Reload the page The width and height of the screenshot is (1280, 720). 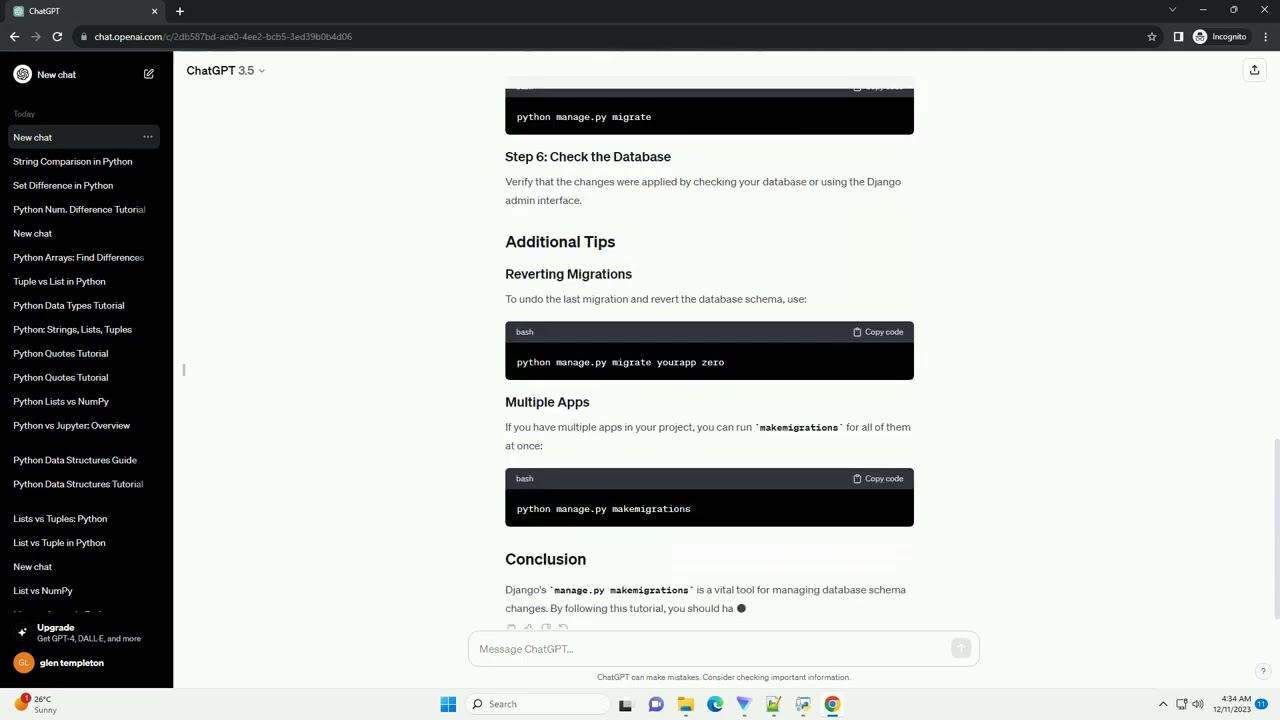point(57,37)
